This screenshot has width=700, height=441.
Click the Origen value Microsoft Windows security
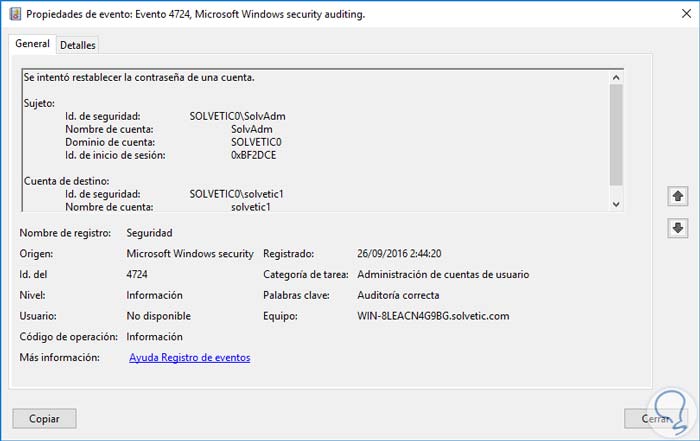[x=189, y=254]
